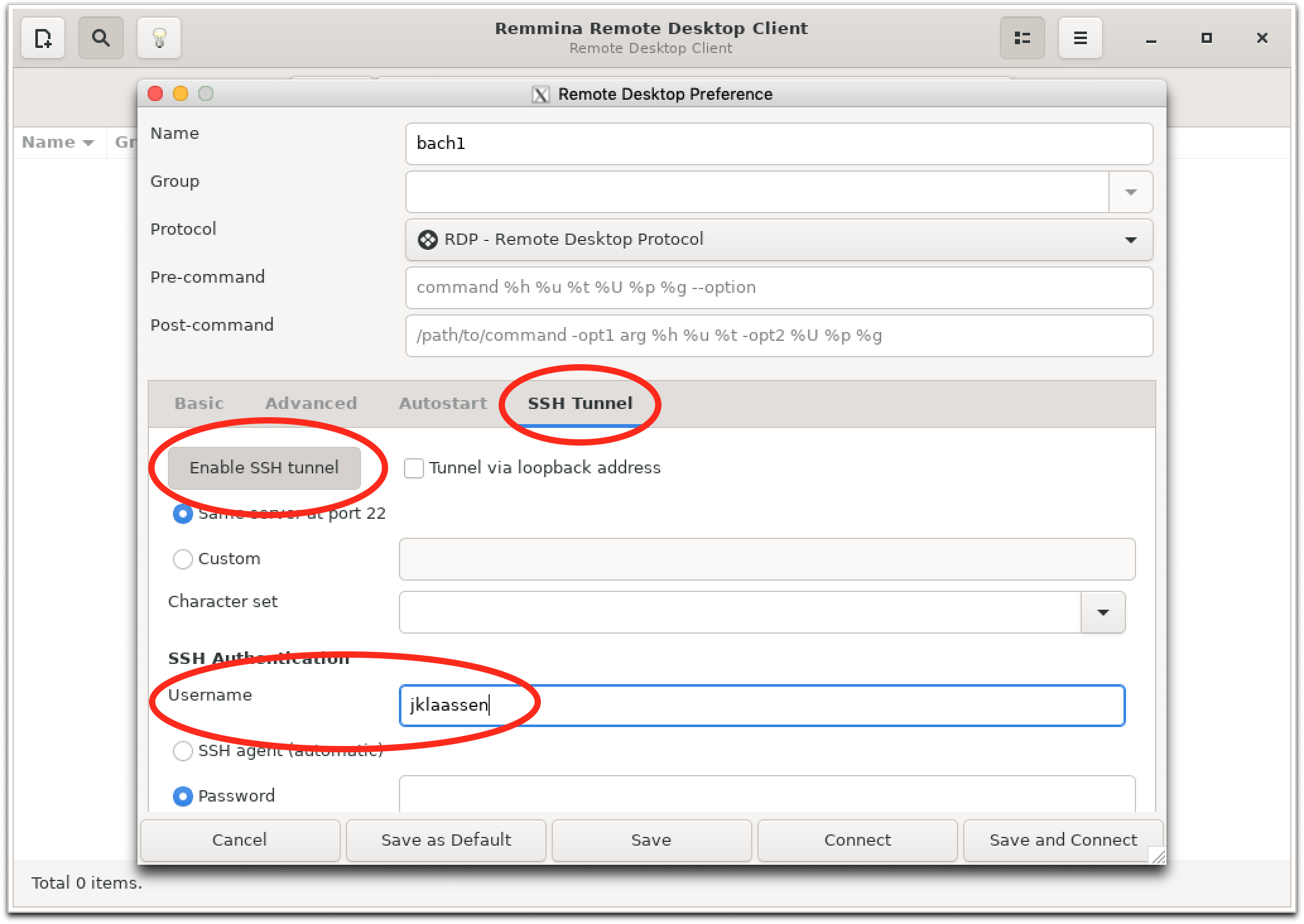Expand the Character set dropdown
This screenshot has width=1304, height=924.
tap(1103, 612)
